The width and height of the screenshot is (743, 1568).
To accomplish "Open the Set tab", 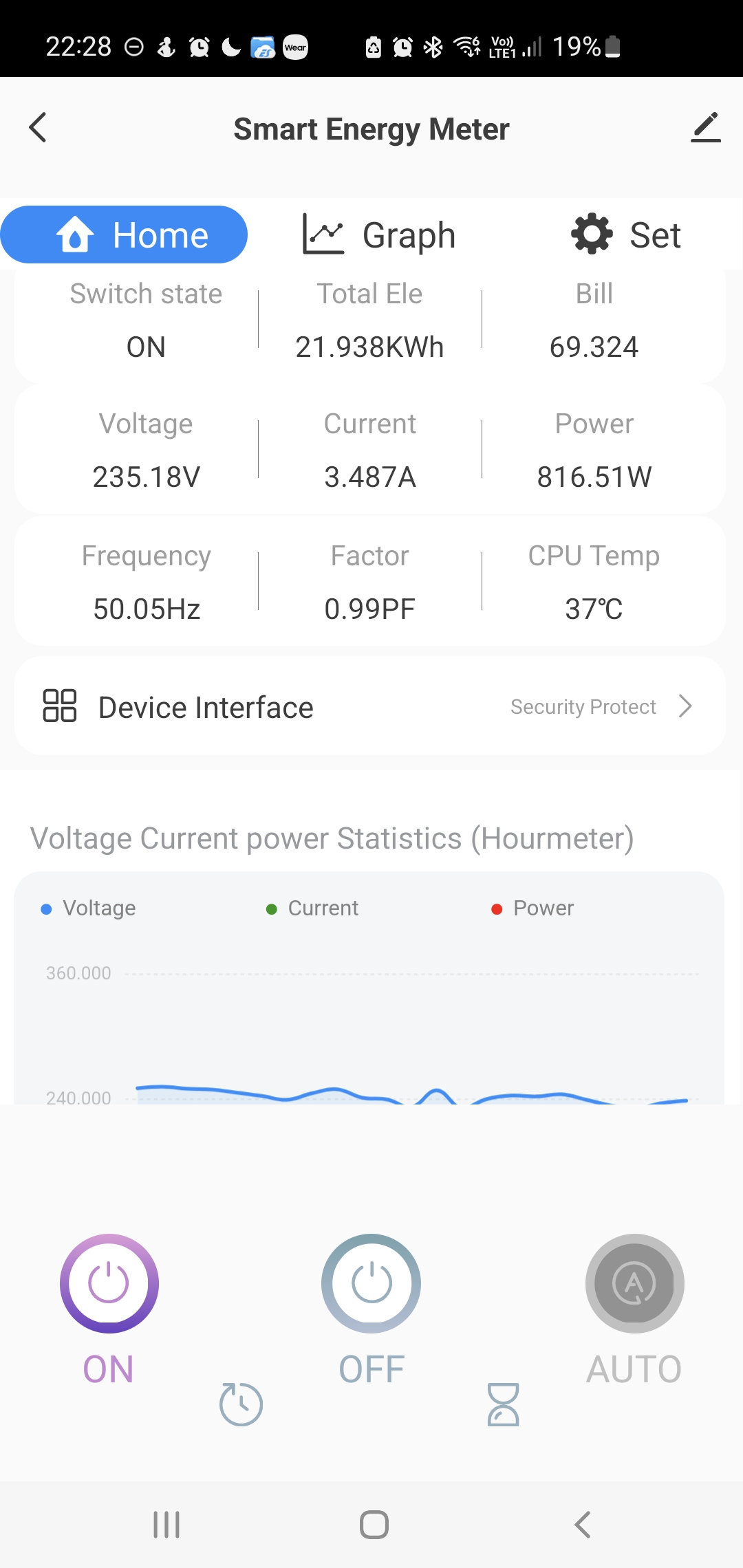I will click(626, 235).
